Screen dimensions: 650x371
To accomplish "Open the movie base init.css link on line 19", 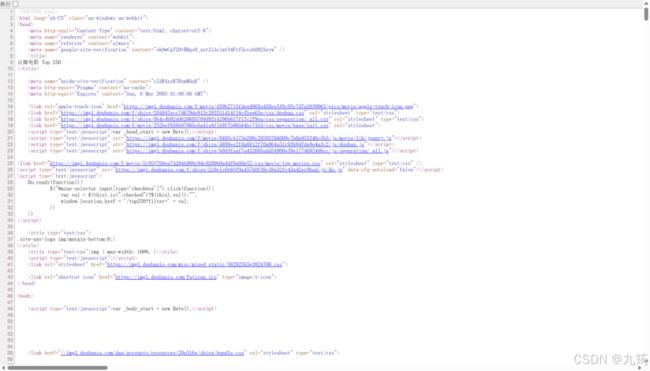I will (x=194, y=125).
